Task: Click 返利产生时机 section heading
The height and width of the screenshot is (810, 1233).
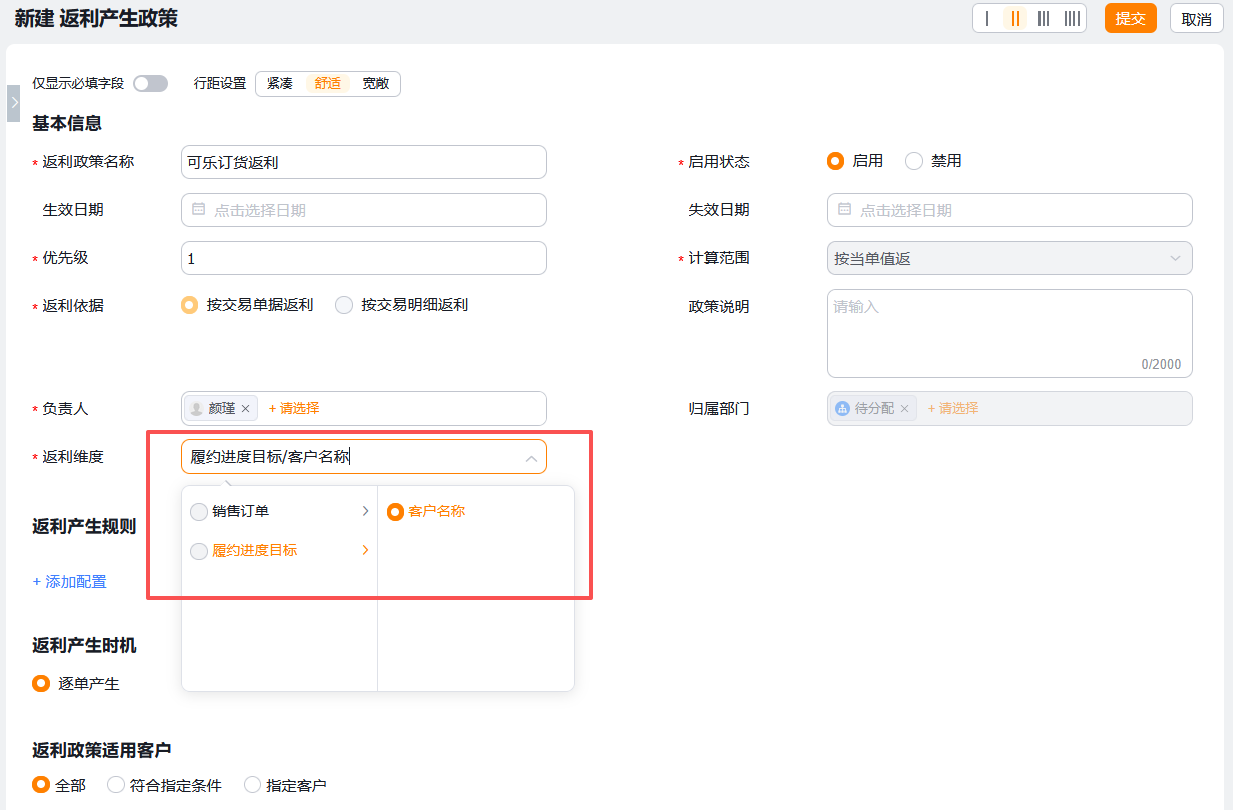Action: (x=84, y=645)
